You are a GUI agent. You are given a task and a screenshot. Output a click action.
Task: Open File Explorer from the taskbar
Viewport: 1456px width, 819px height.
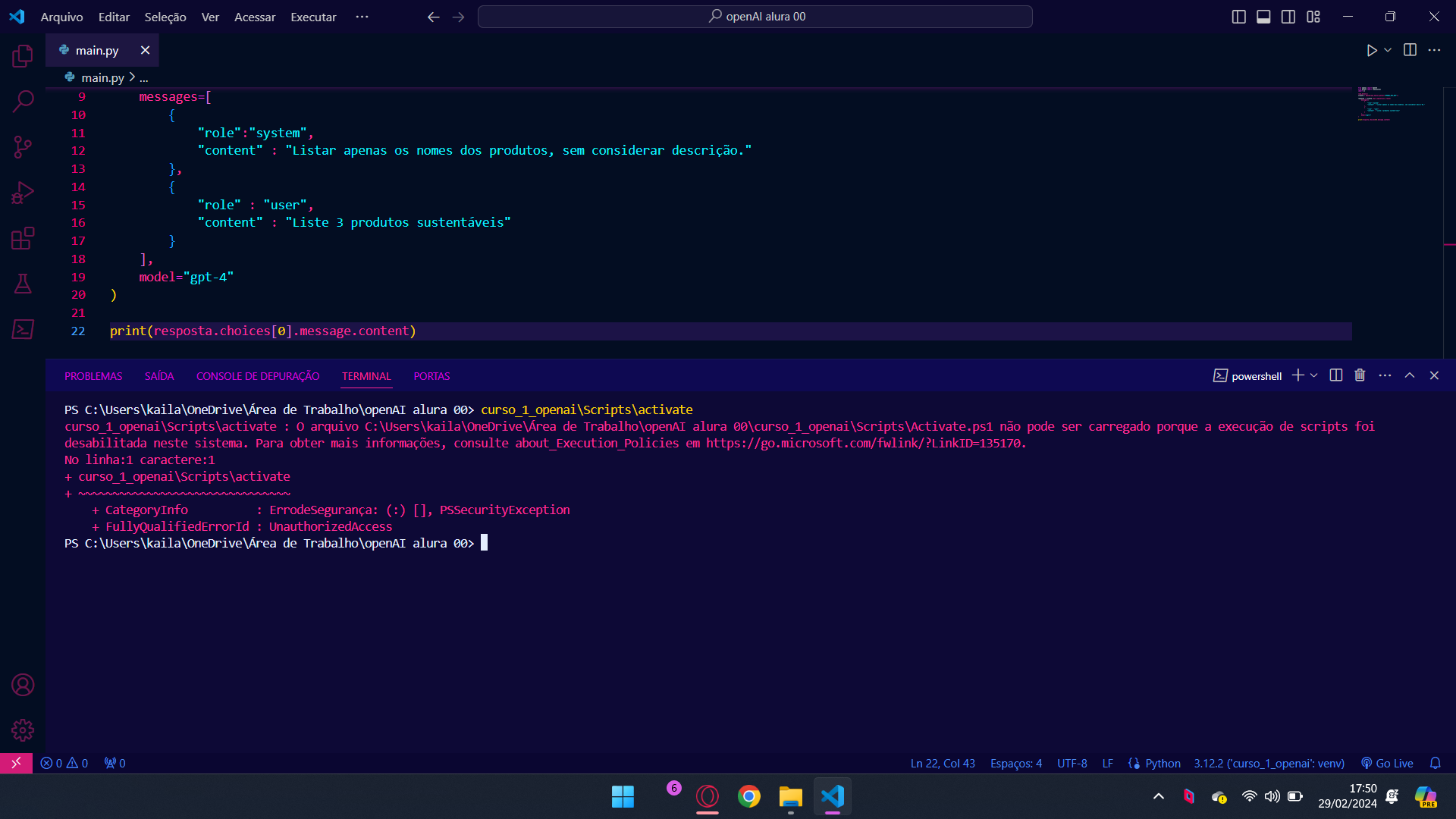pos(790,796)
